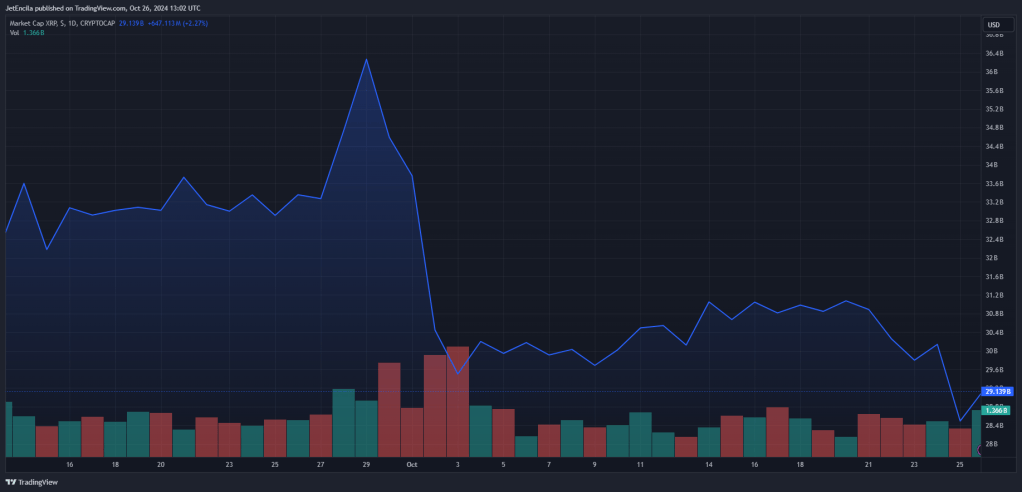Click the tallest red volume bar above date 3
The height and width of the screenshot is (492, 1022).
458,401
